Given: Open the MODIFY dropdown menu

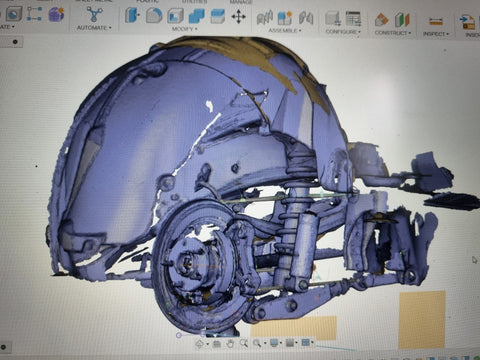Looking at the screenshot, I should (184, 29).
